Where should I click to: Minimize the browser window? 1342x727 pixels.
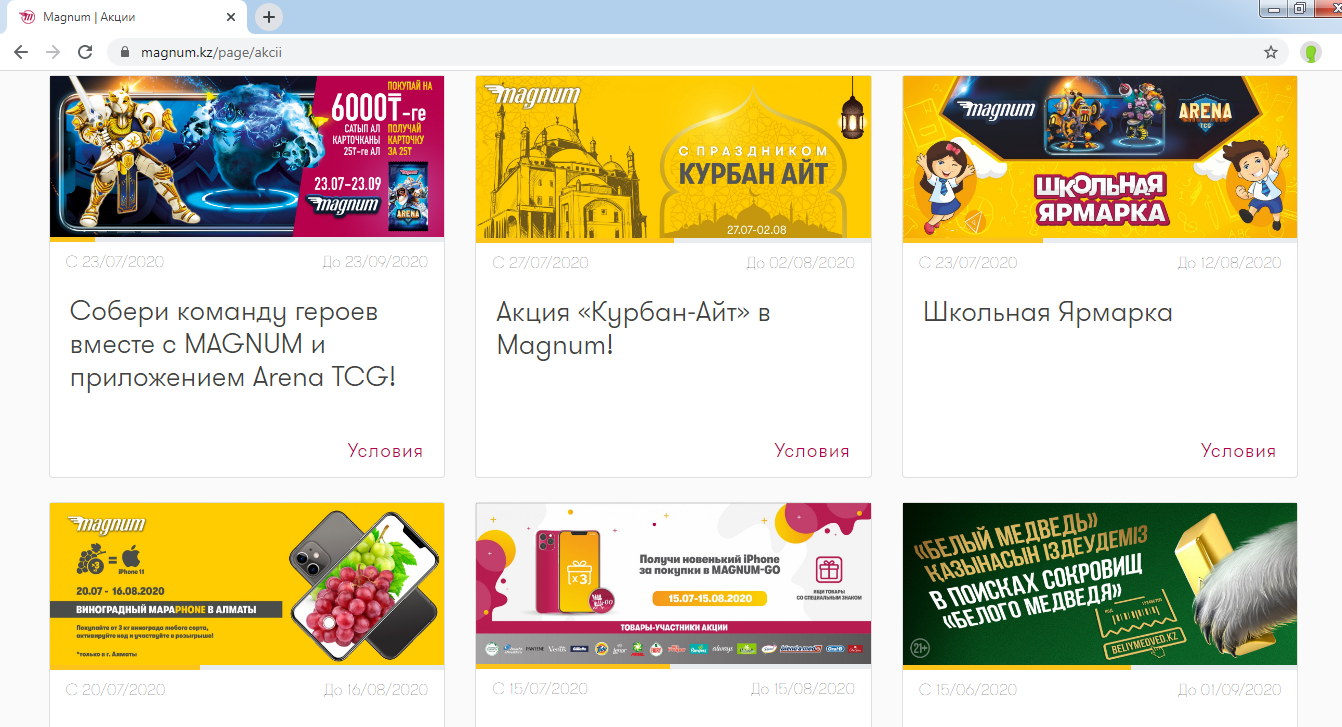point(1273,8)
